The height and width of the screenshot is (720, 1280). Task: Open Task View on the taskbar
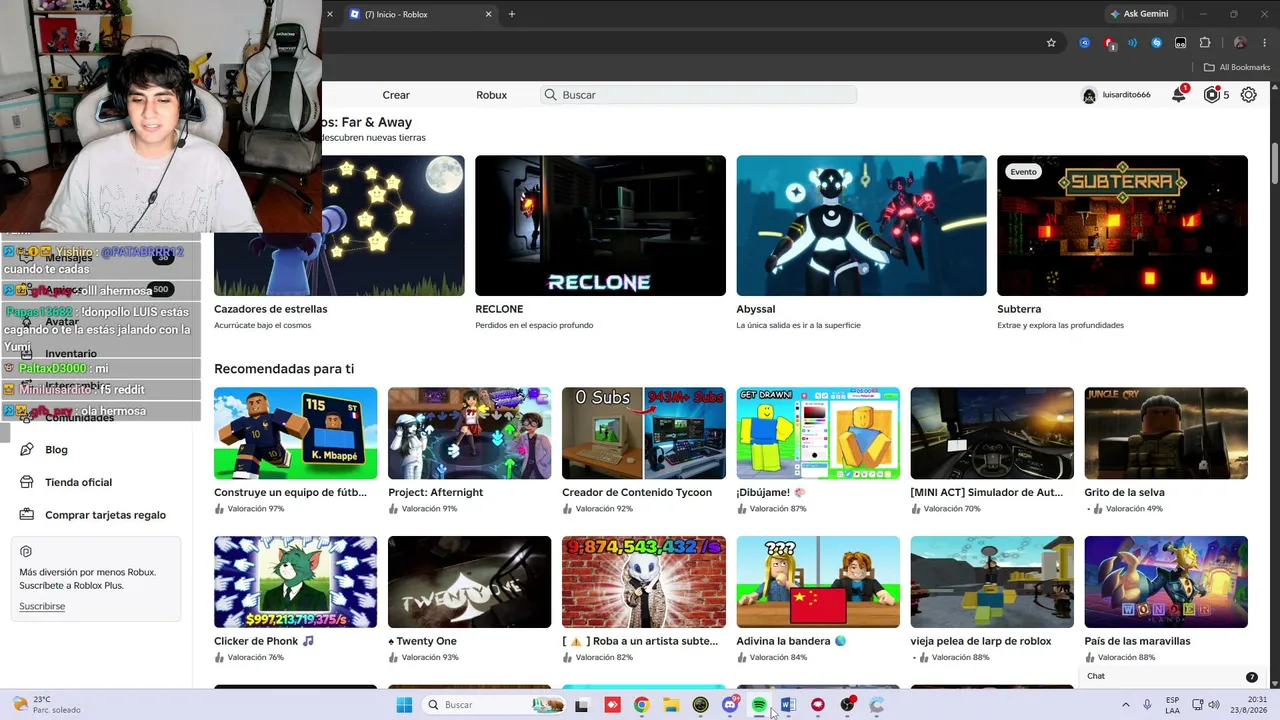click(582, 705)
